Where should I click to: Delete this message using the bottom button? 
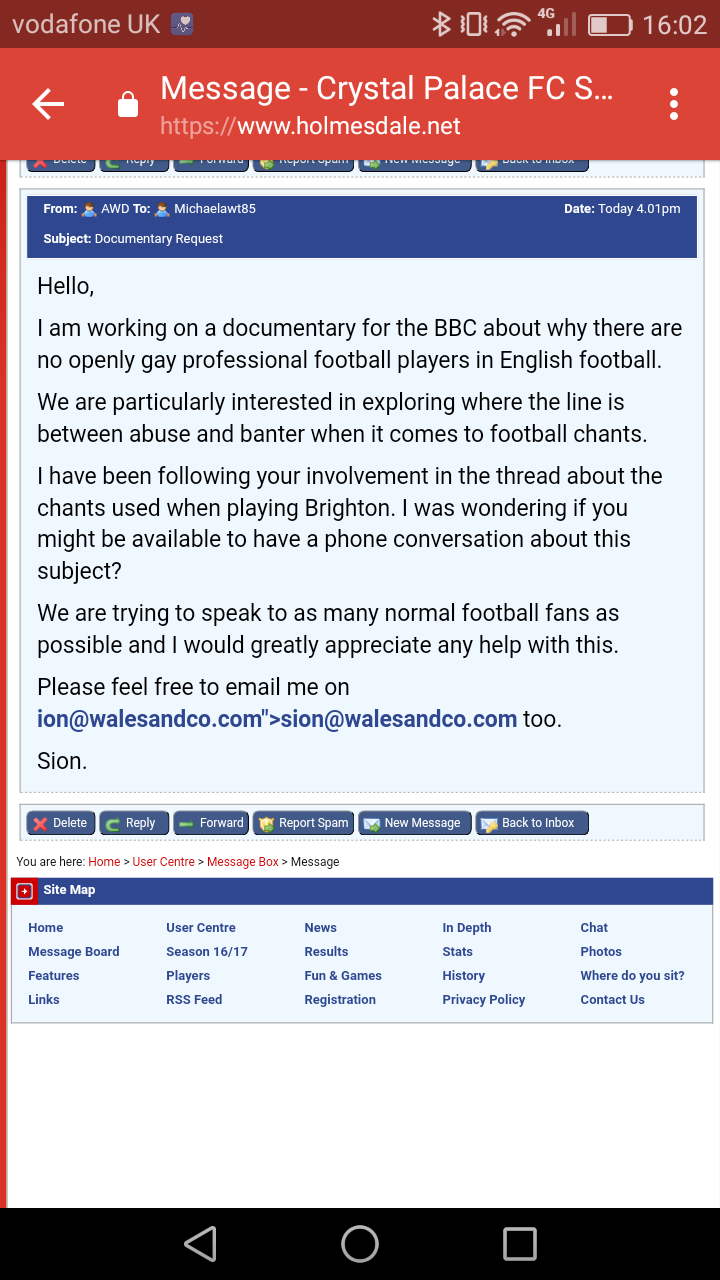(x=60, y=823)
